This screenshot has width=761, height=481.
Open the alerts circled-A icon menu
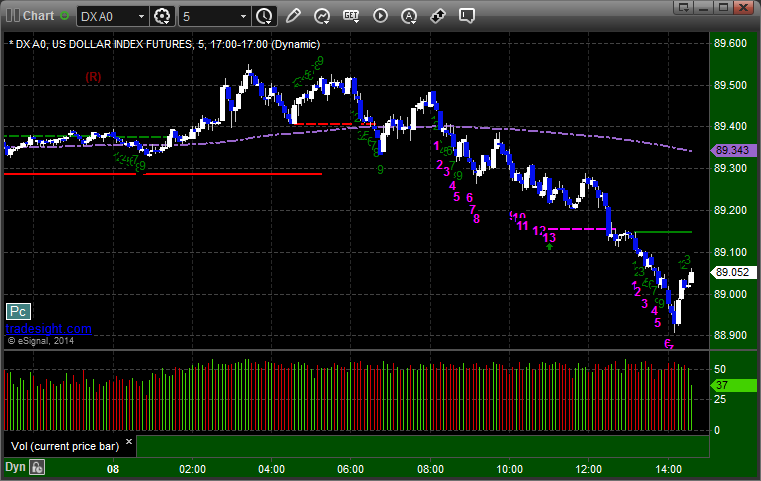pos(409,16)
